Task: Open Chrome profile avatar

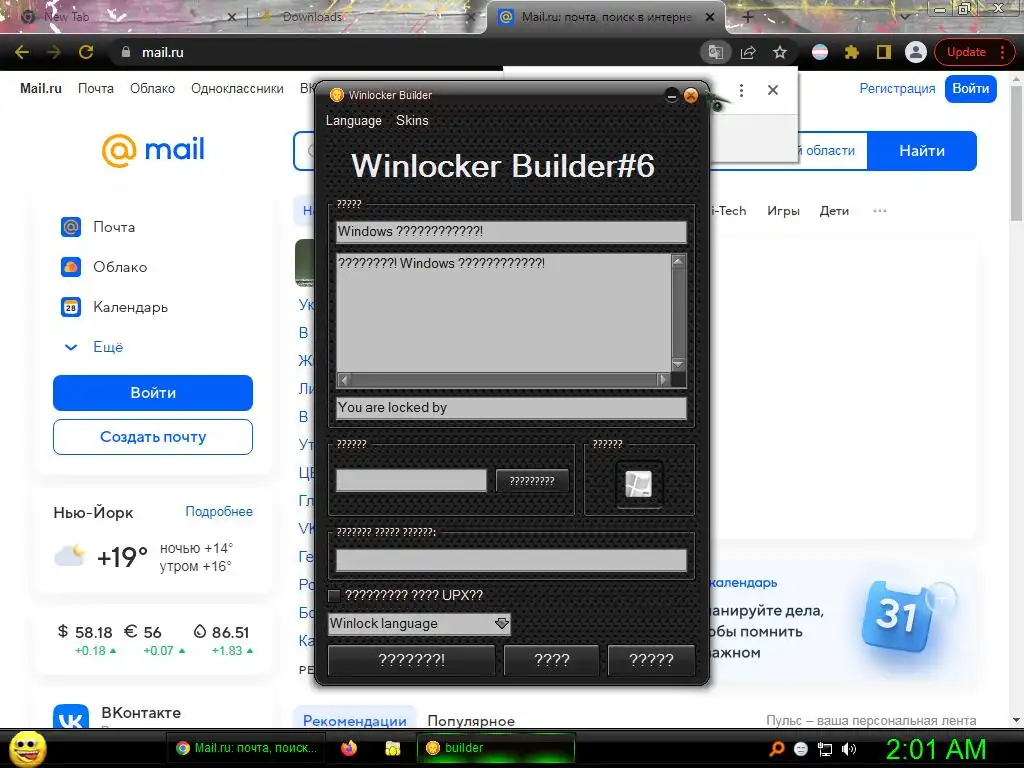Action: pos(916,52)
